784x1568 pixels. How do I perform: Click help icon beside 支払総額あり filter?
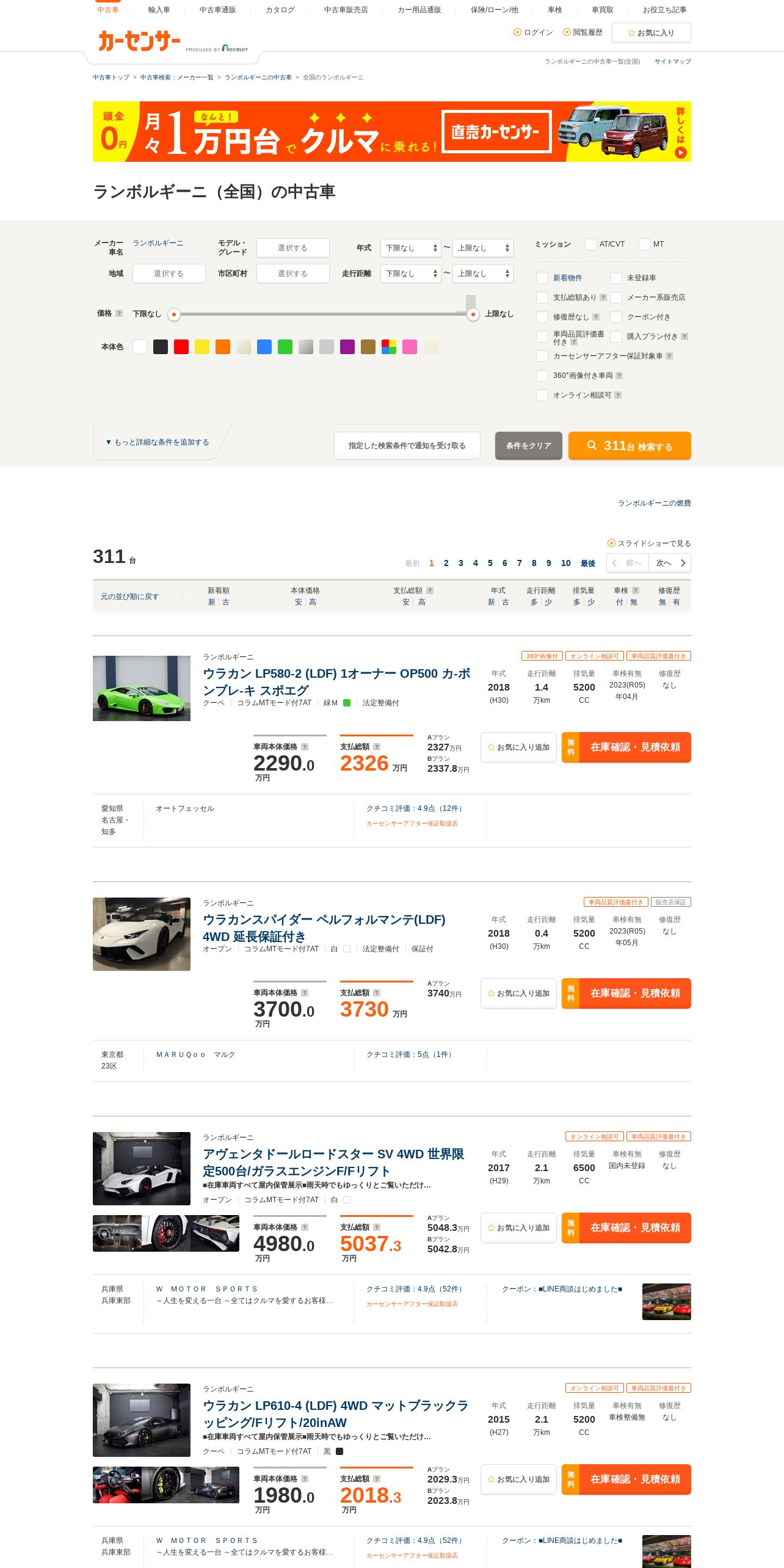[603, 297]
